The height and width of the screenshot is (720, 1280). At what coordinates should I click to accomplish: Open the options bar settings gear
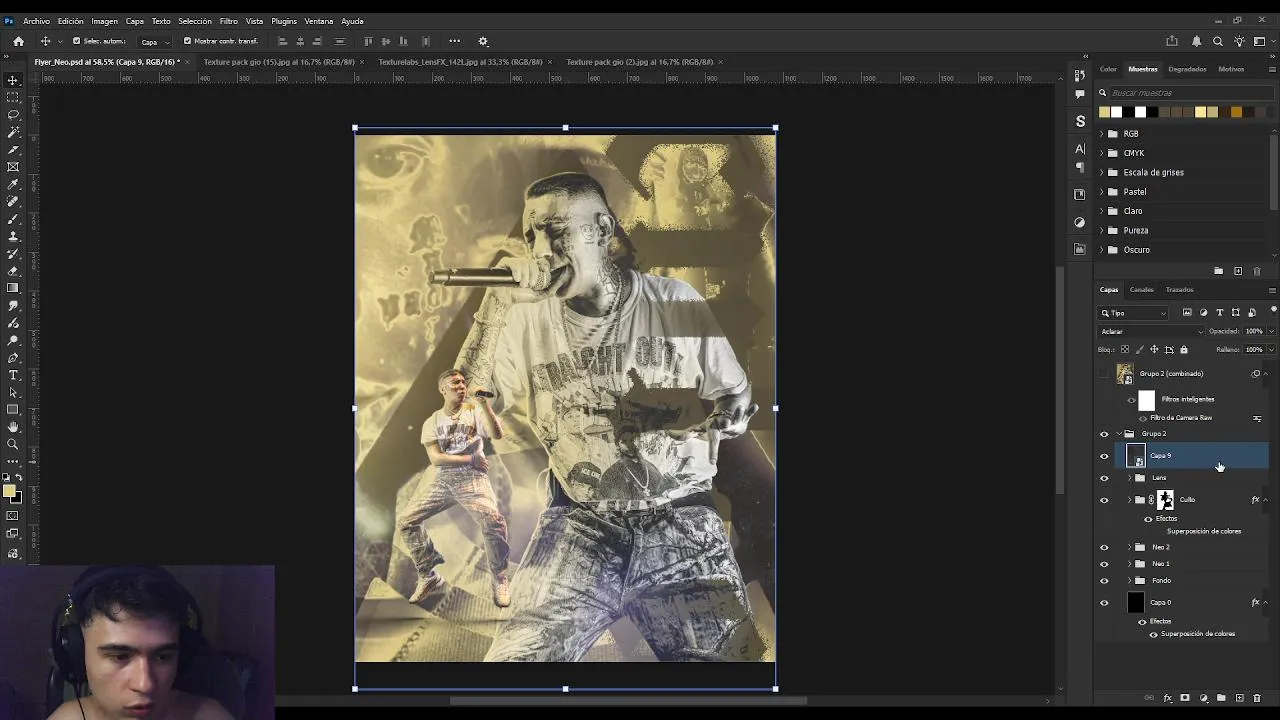483,41
